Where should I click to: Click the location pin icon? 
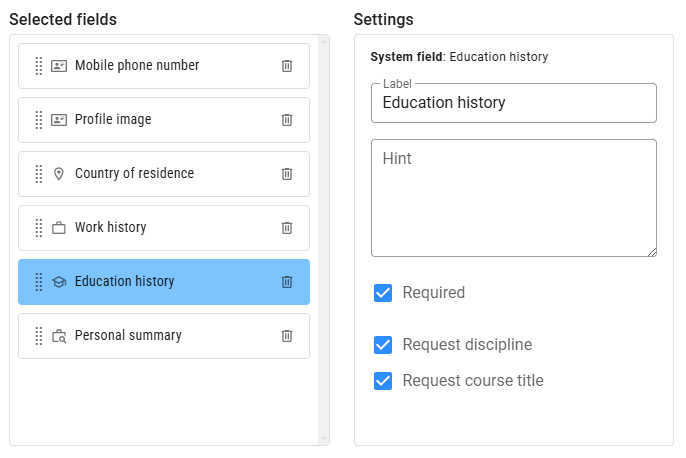pos(59,174)
